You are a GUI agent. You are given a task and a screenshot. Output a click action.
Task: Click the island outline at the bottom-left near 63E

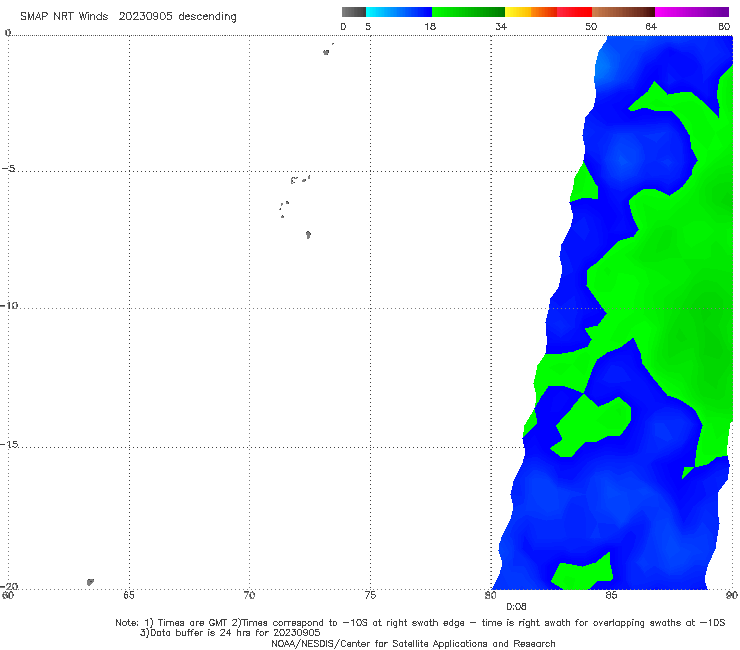90,582
